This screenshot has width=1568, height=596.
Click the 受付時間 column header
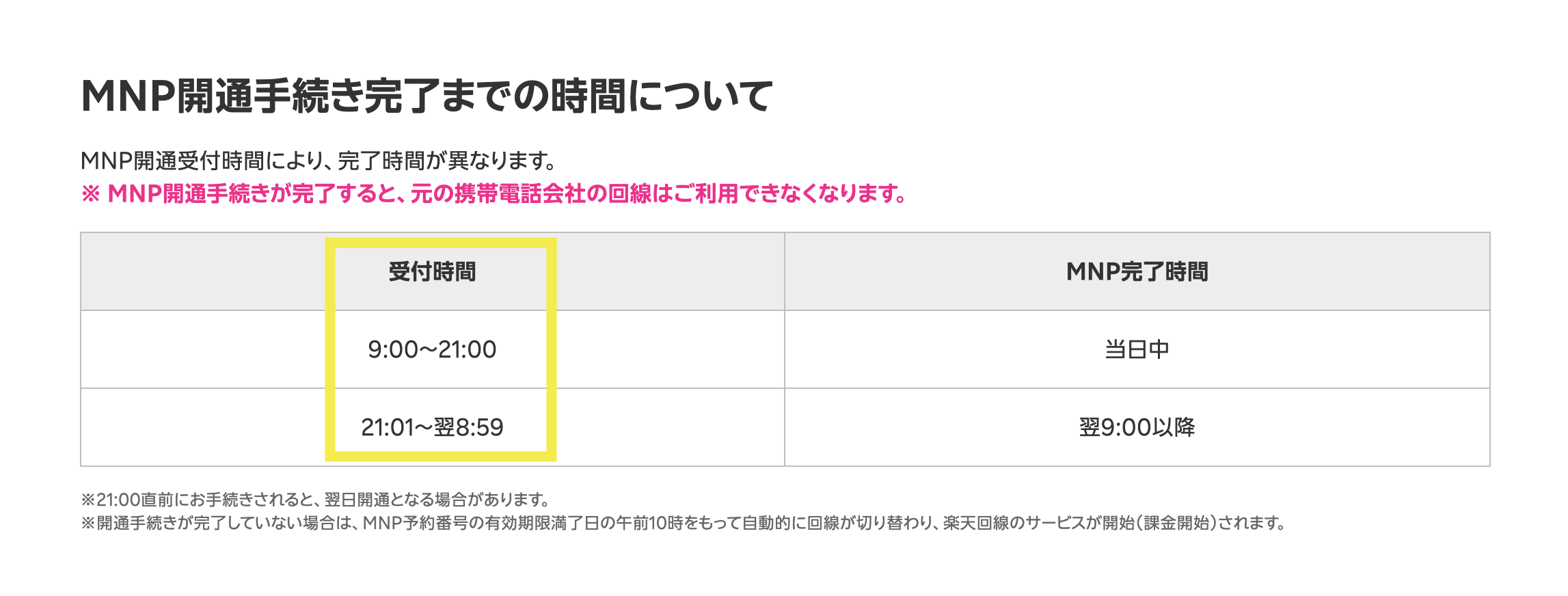[x=432, y=271]
